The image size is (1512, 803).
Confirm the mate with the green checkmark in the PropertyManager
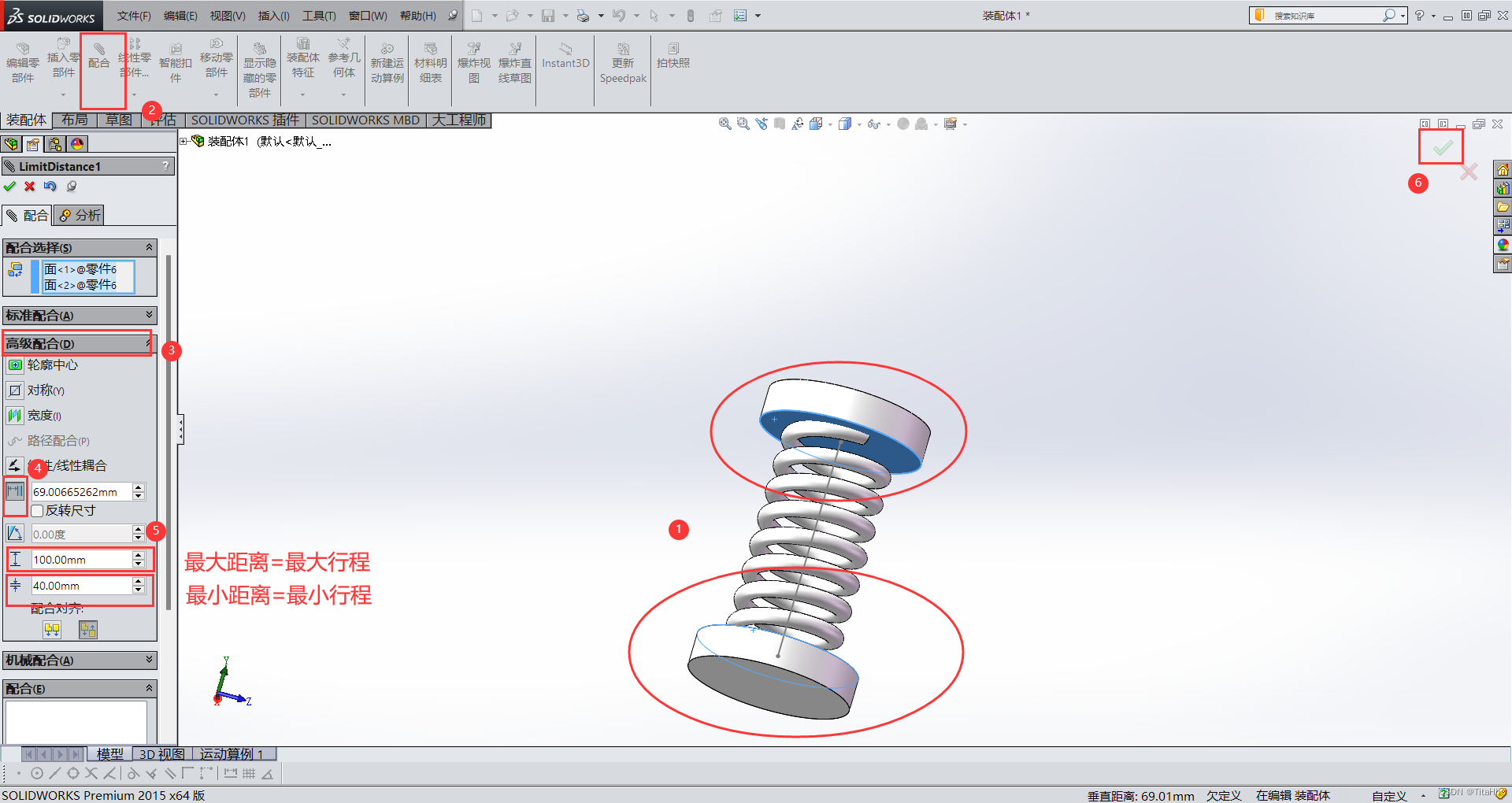pos(9,187)
